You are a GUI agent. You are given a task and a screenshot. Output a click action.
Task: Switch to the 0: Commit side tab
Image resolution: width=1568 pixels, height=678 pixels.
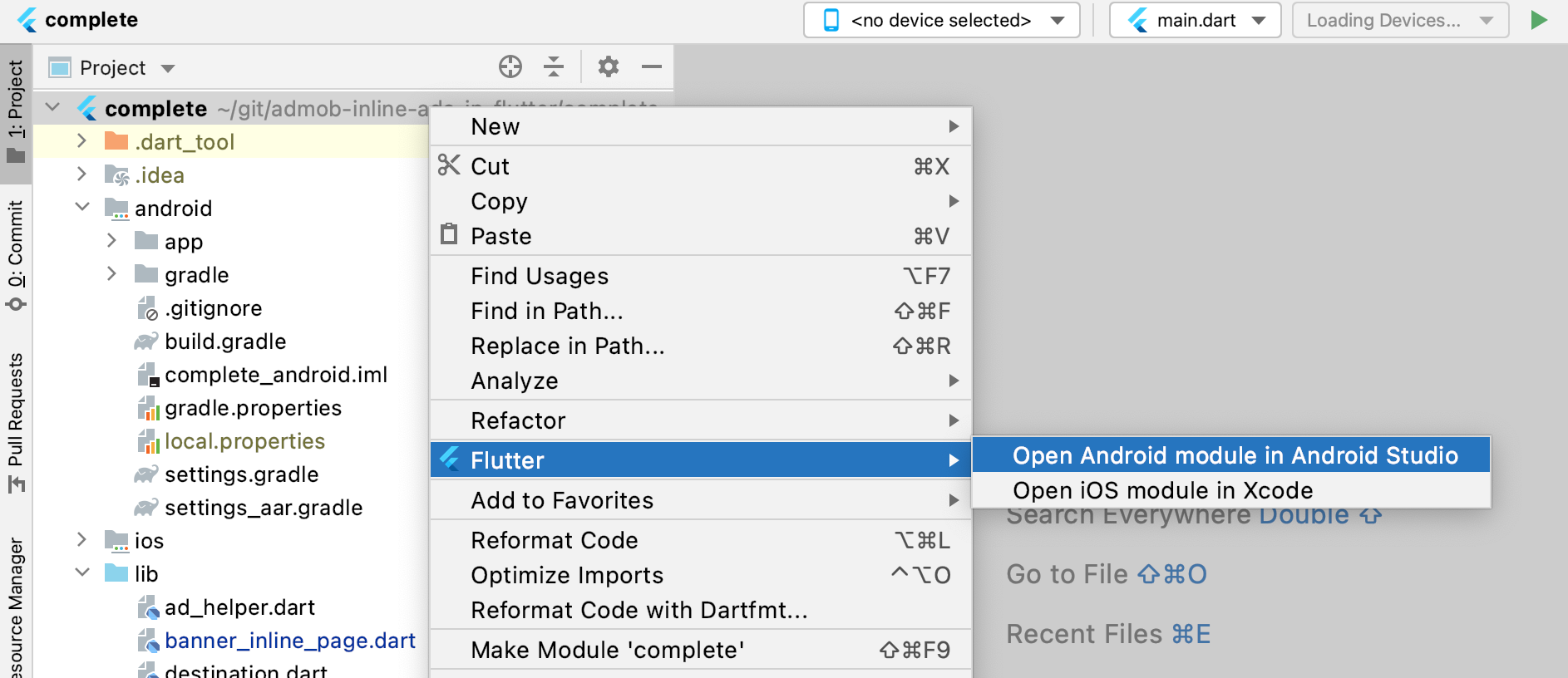[x=16, y=255]
